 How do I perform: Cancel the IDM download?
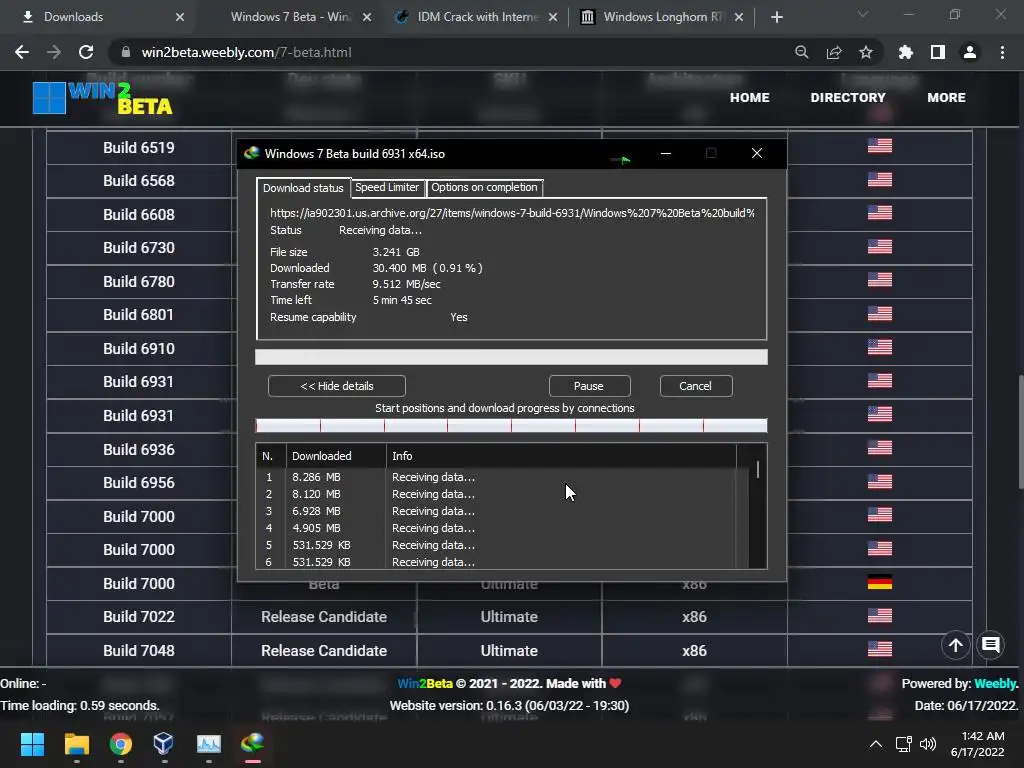(696, 386)
